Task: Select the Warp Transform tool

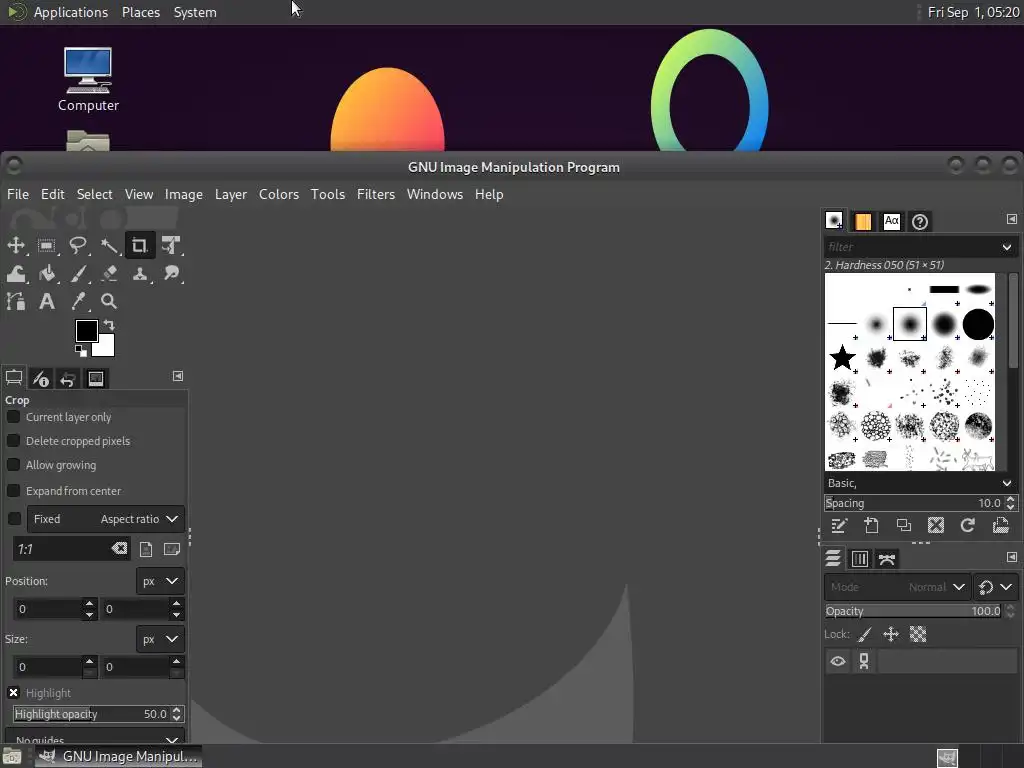Action: 16,274
